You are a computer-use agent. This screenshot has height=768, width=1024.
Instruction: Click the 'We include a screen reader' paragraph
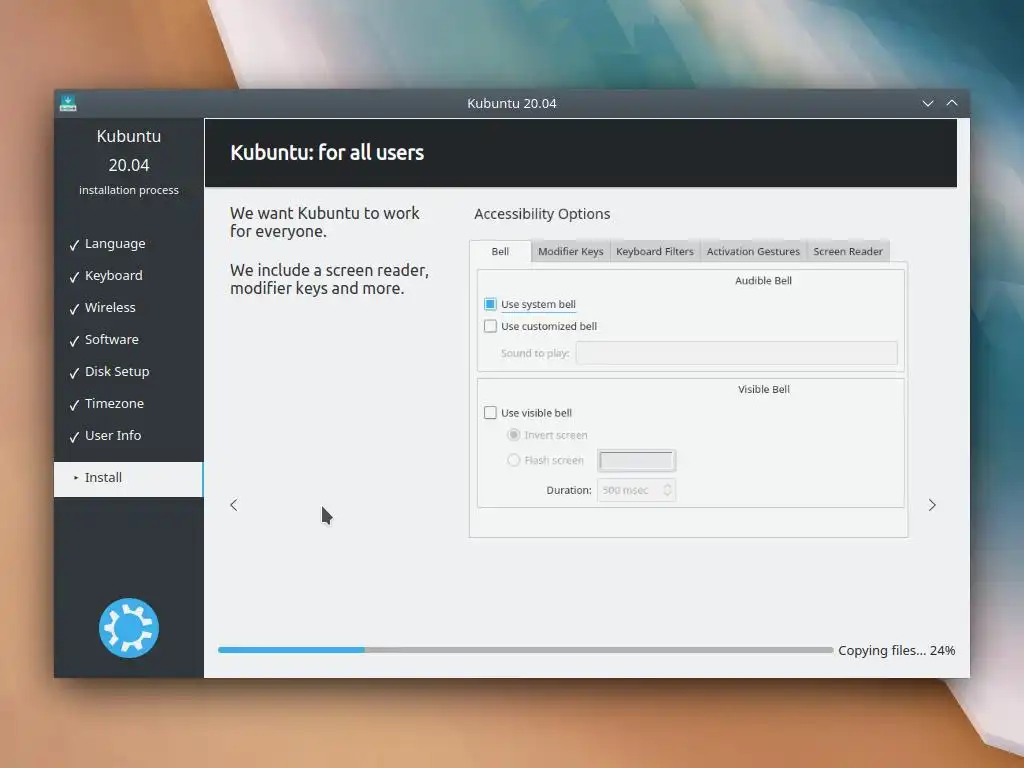[x=329, y=279]
